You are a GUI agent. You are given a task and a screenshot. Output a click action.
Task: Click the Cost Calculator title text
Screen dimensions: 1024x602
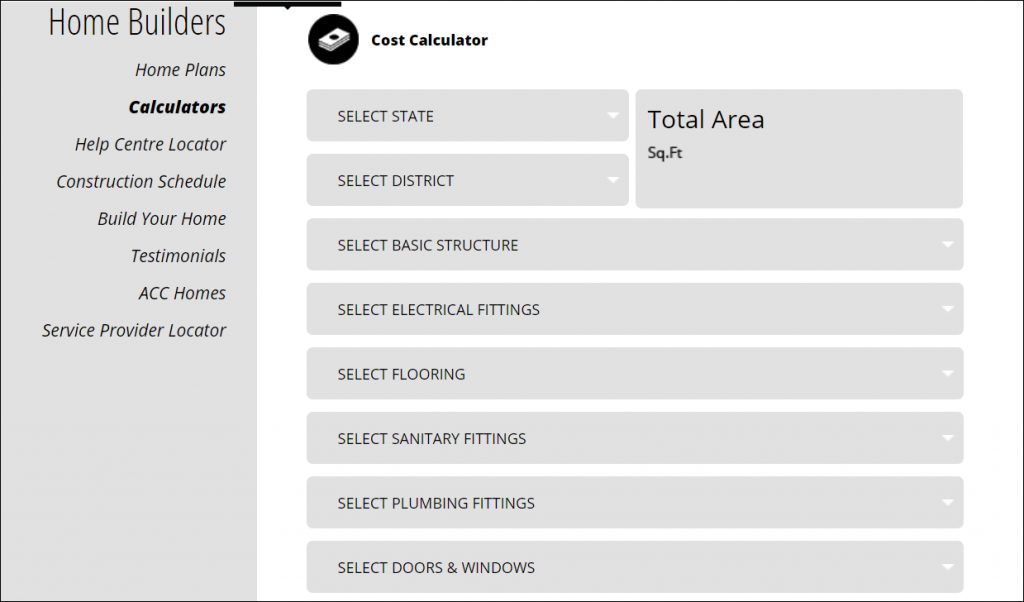[429, 41]
